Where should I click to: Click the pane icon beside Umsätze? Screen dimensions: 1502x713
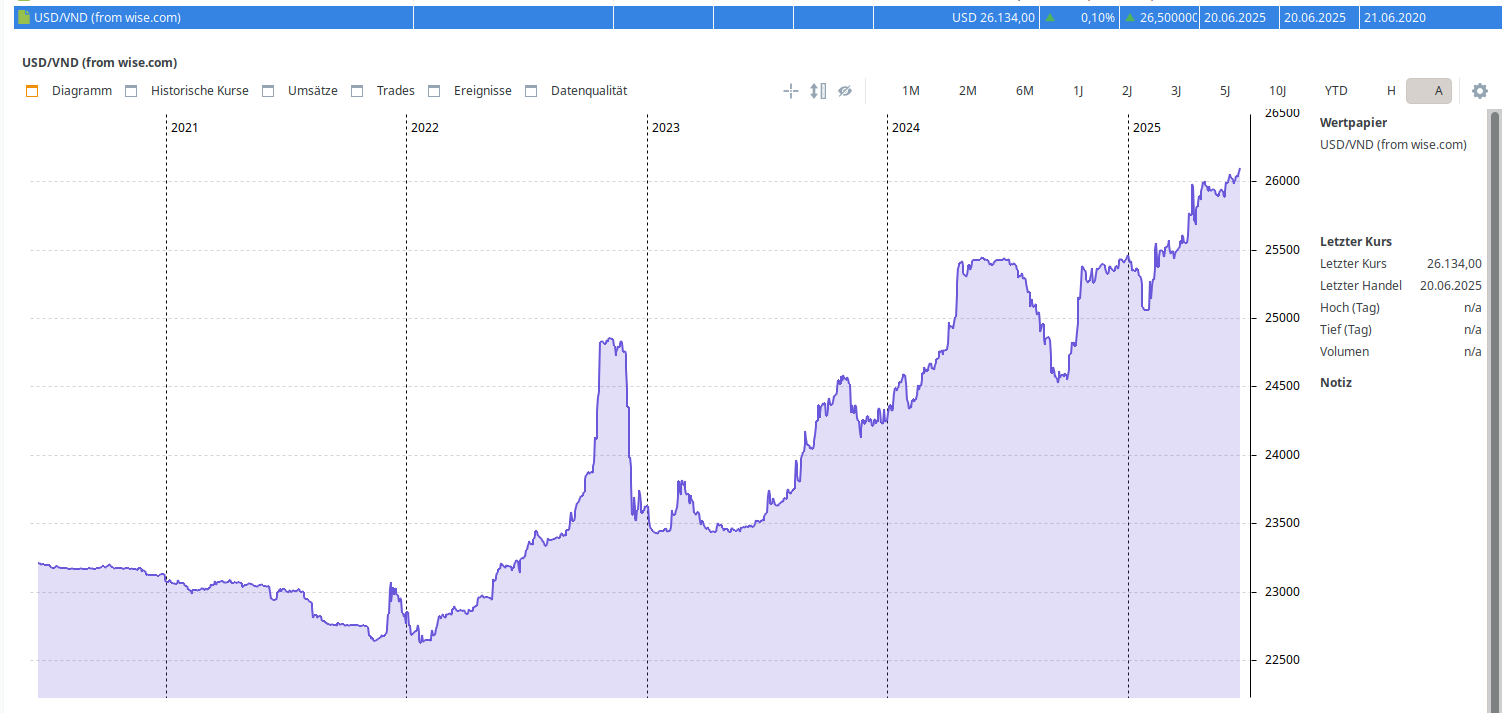point(268,91)
